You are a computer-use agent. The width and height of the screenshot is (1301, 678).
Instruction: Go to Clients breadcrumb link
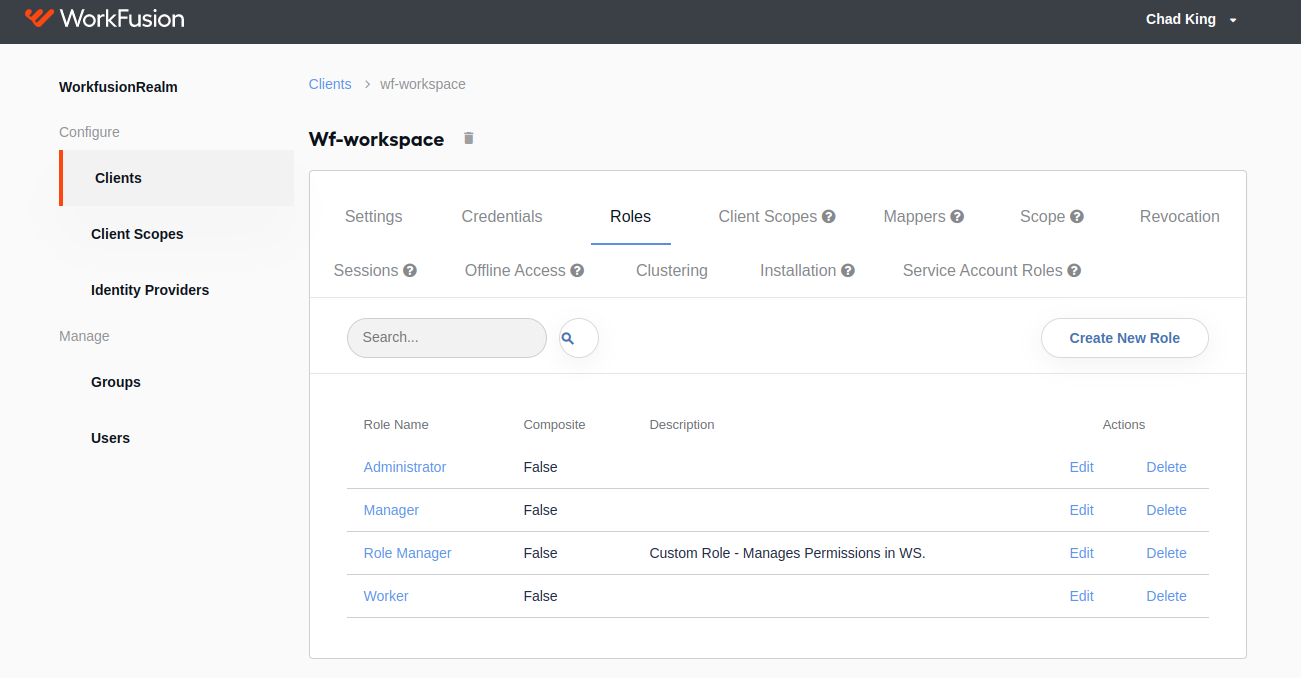click(x=330, y=84)
